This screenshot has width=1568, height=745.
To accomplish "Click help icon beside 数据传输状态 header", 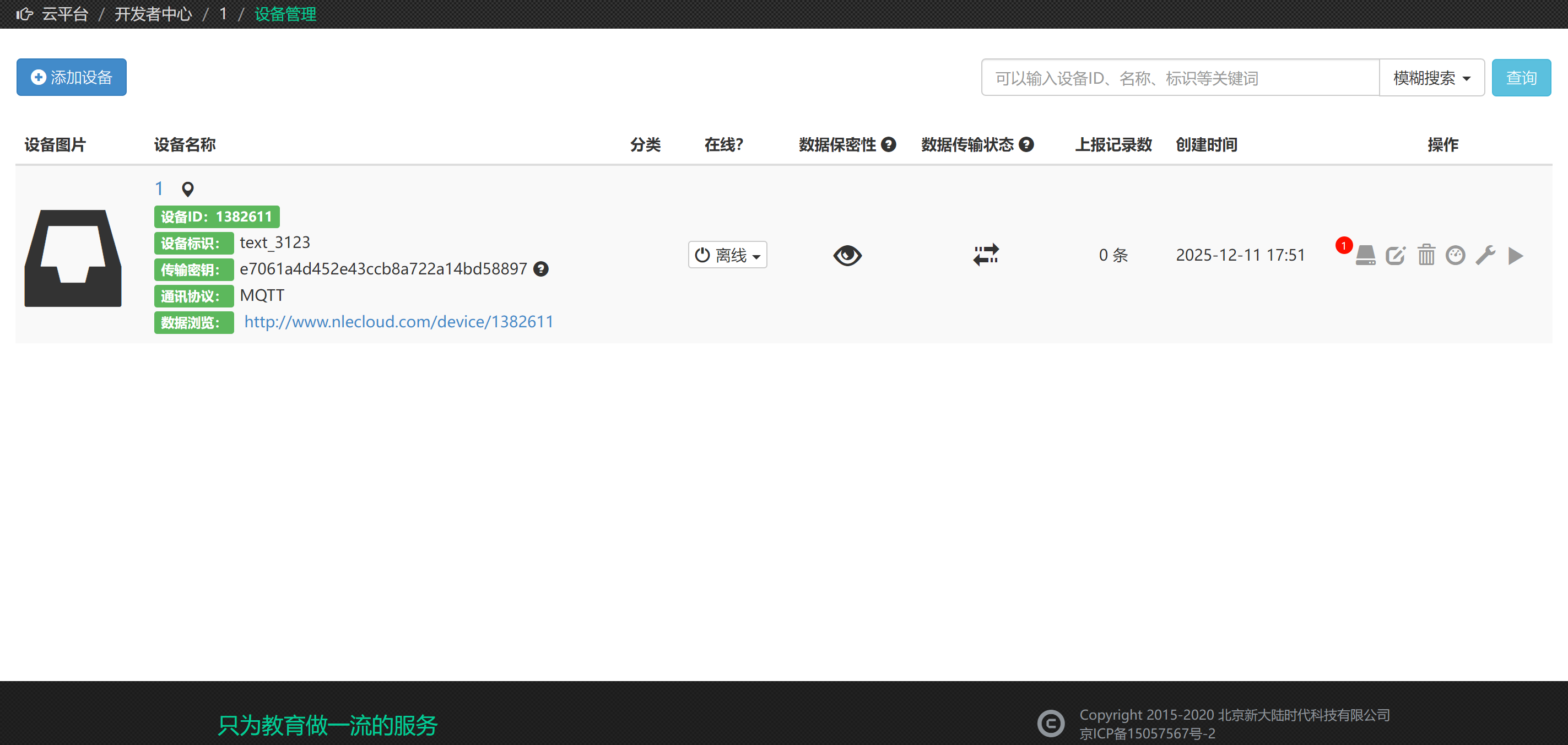I will pos(1026,145).
